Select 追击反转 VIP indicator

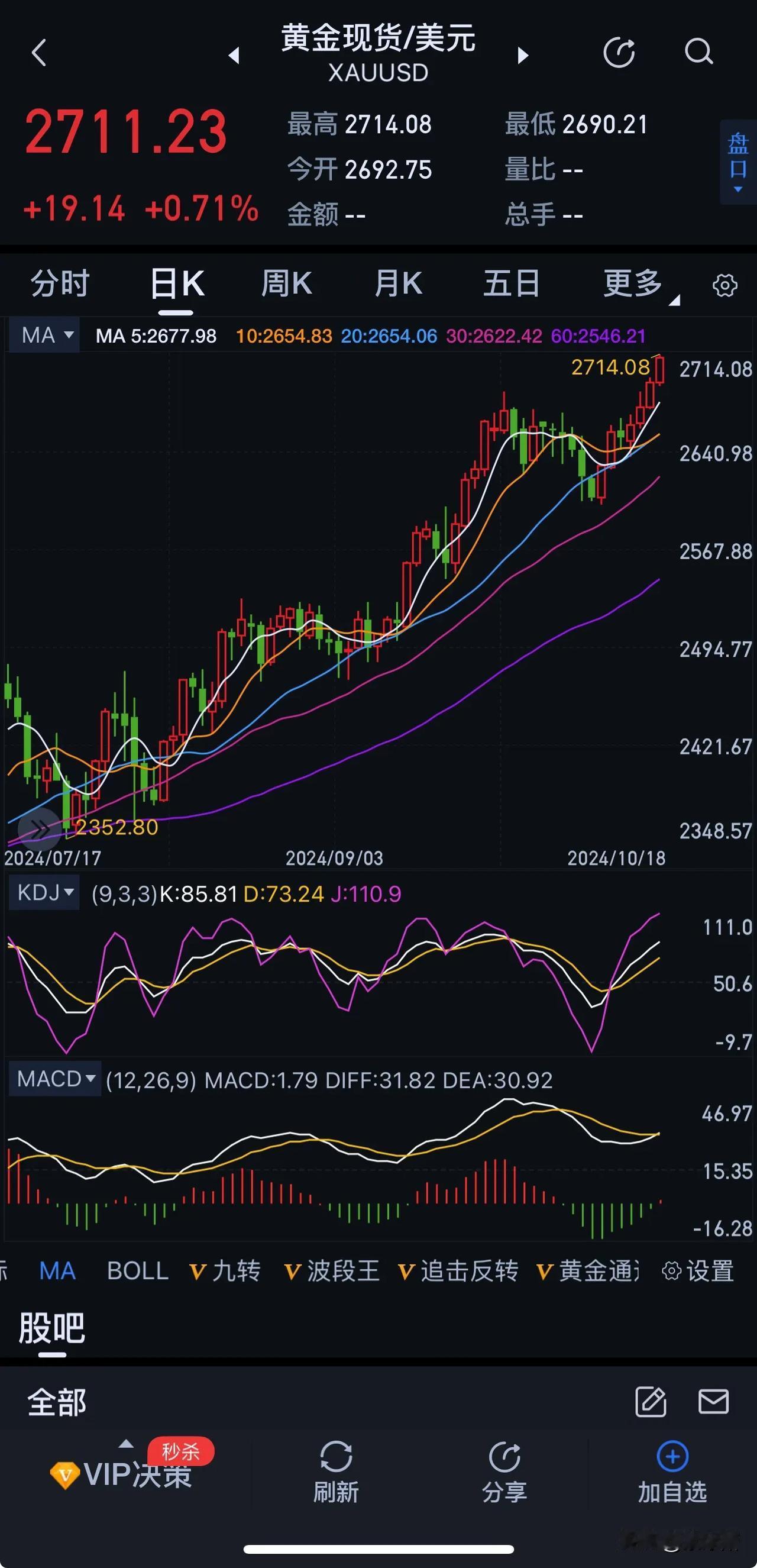(458, 1271)
